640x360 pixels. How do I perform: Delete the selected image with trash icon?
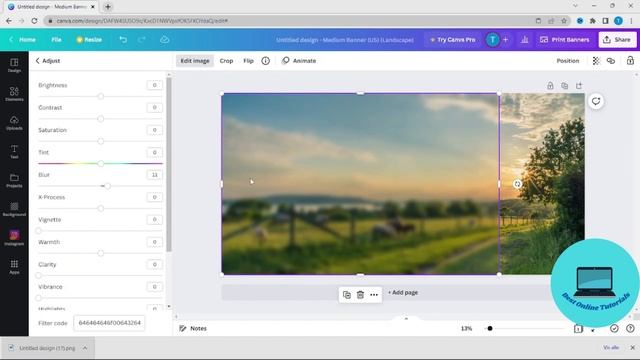point(360,295)
